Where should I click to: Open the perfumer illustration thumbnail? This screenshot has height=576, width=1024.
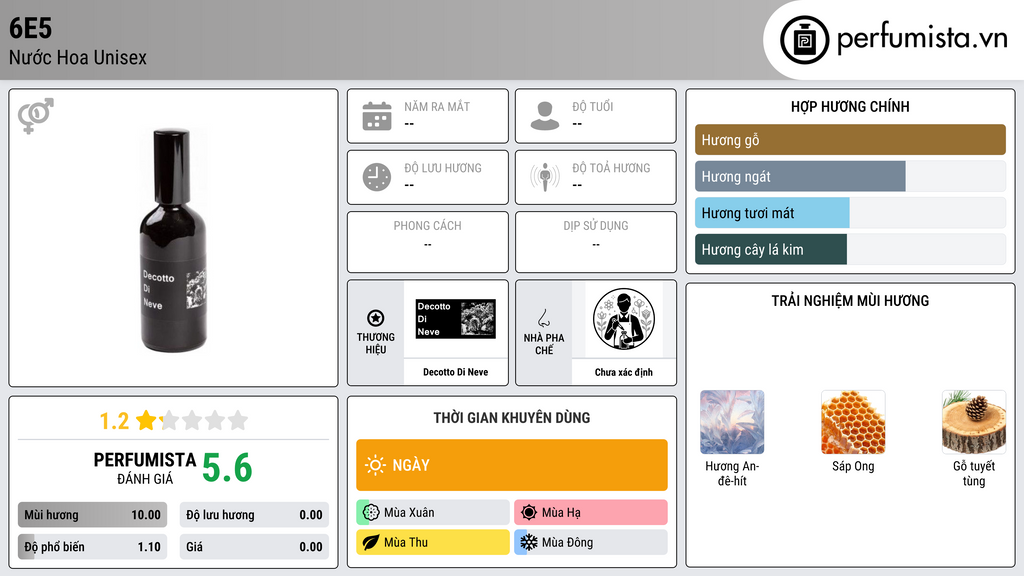[x=624, y=319]
